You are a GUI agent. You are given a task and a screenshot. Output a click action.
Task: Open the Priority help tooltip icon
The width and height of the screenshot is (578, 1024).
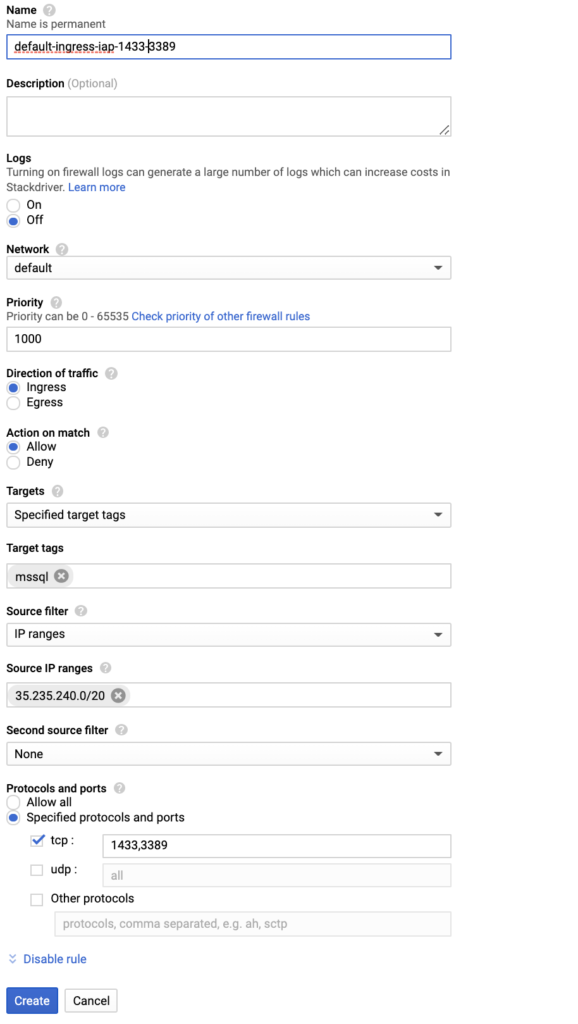pyautogui.click(x=56, y=302)
